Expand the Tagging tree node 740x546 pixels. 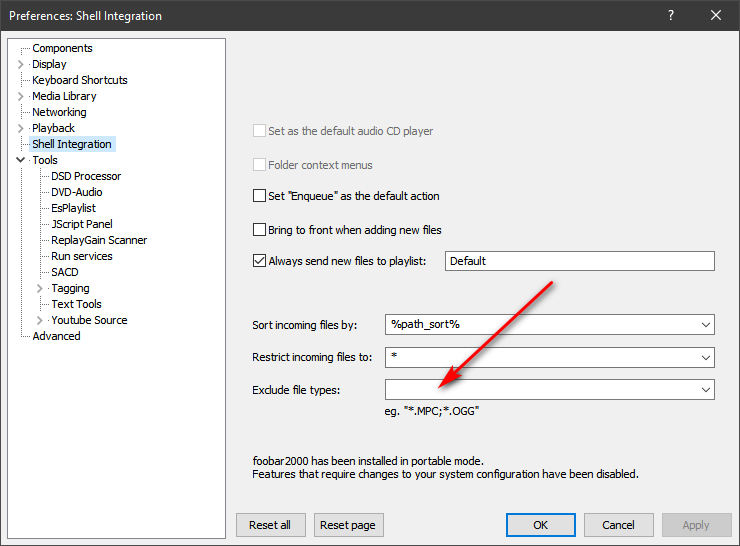(40, 288)
